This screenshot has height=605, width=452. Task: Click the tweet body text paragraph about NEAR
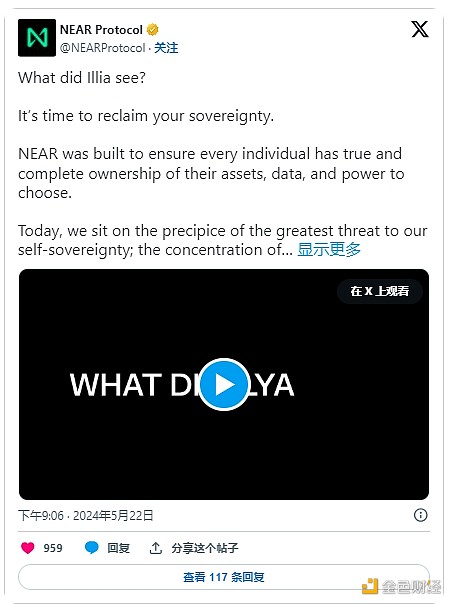click(211, 173)
